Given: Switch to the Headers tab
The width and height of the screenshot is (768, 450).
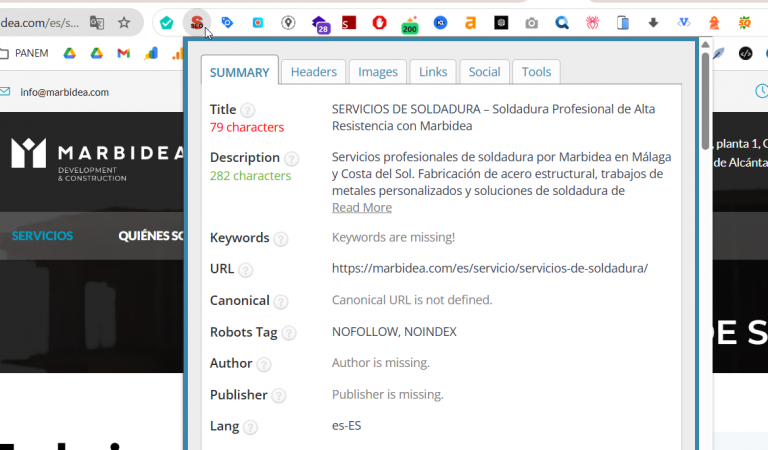Looking at the screenshot, I should pyautogui.click(x=313, y=72).
